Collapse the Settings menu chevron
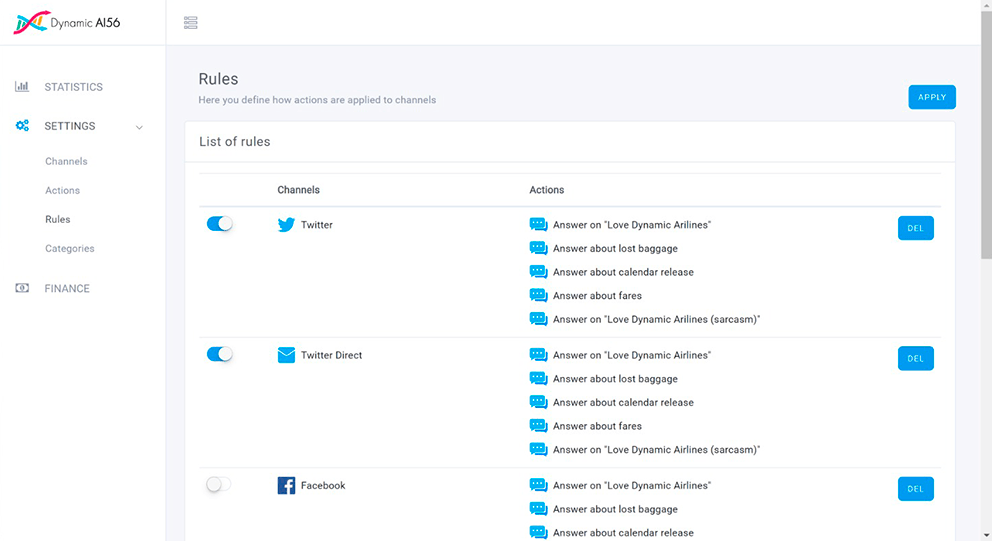992x541 pixels. 139,127
